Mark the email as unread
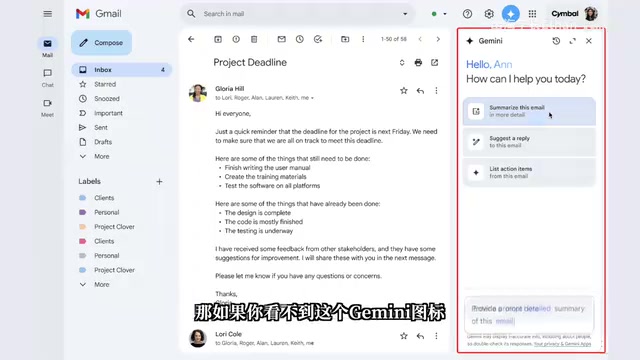 282,39
